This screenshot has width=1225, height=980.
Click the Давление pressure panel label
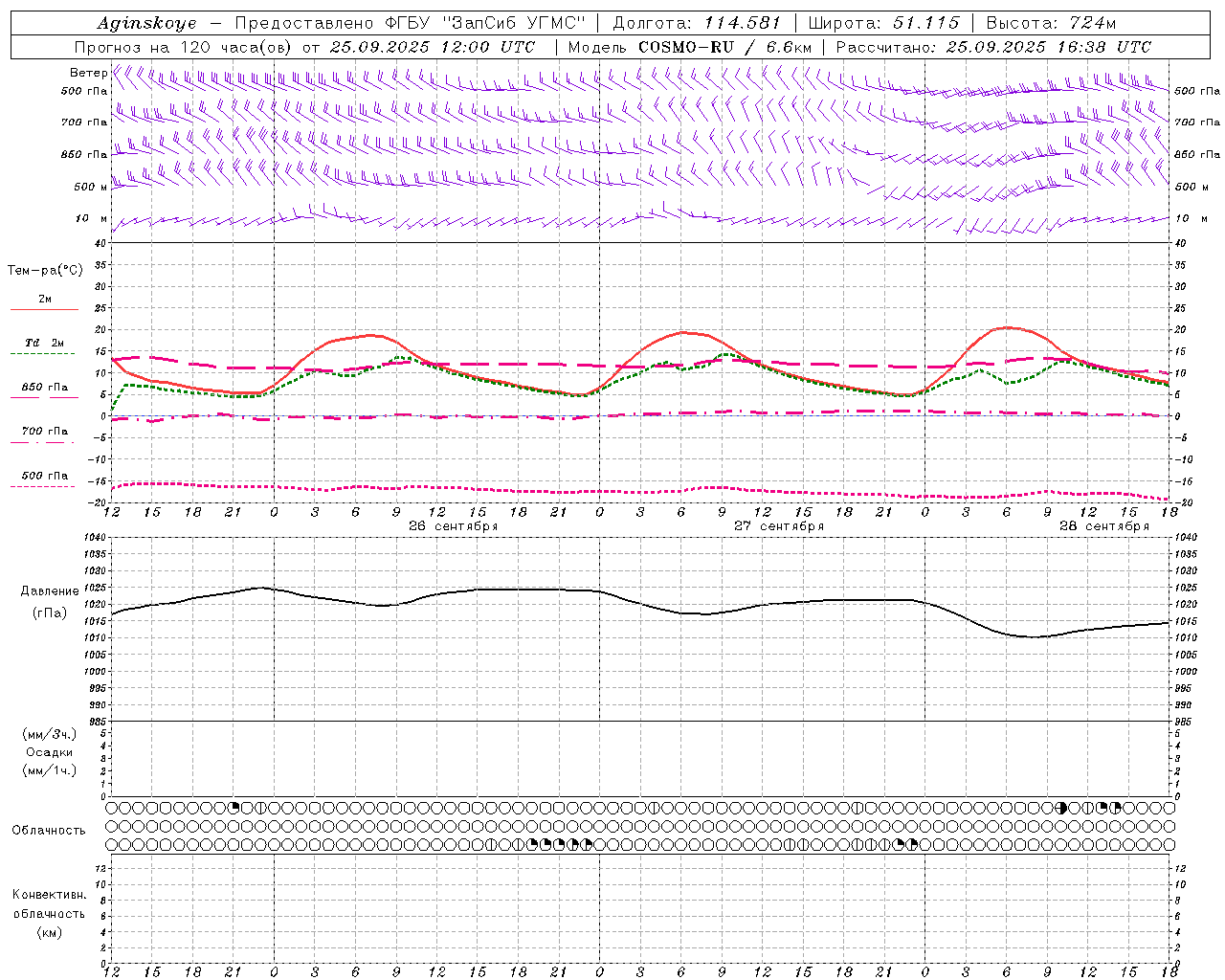pos(50,591)
